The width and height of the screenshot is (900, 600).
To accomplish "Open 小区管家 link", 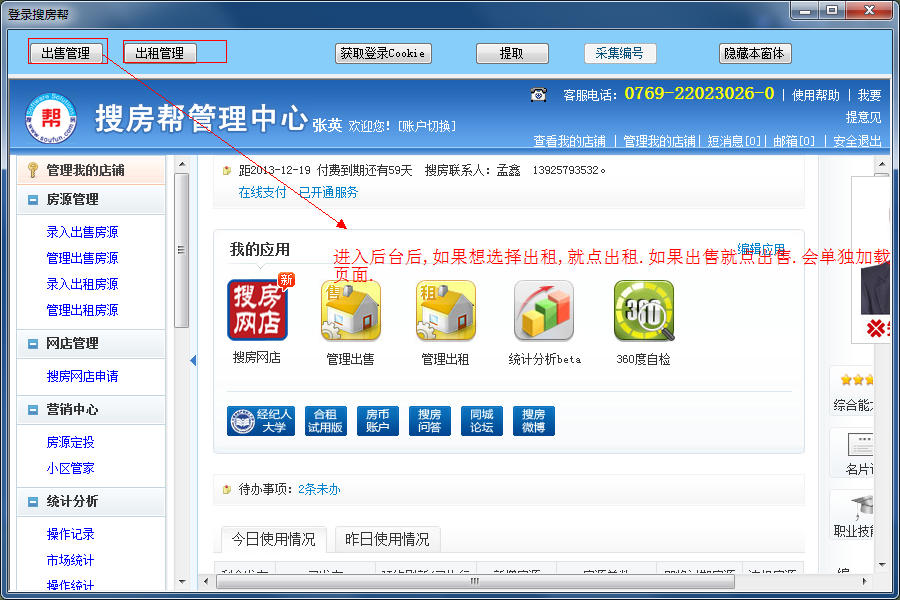I will coord(70,468).
